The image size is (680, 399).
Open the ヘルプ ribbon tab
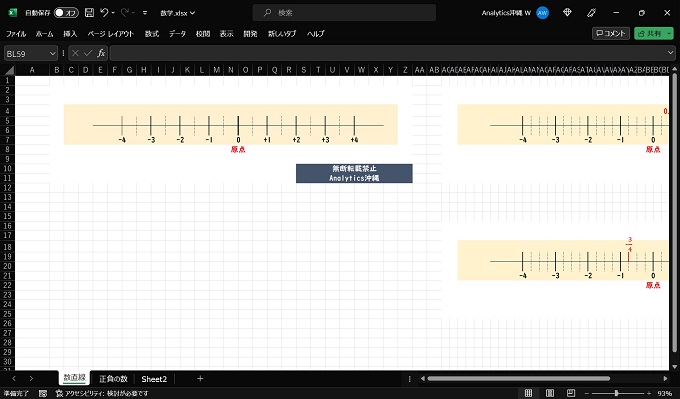315,33
